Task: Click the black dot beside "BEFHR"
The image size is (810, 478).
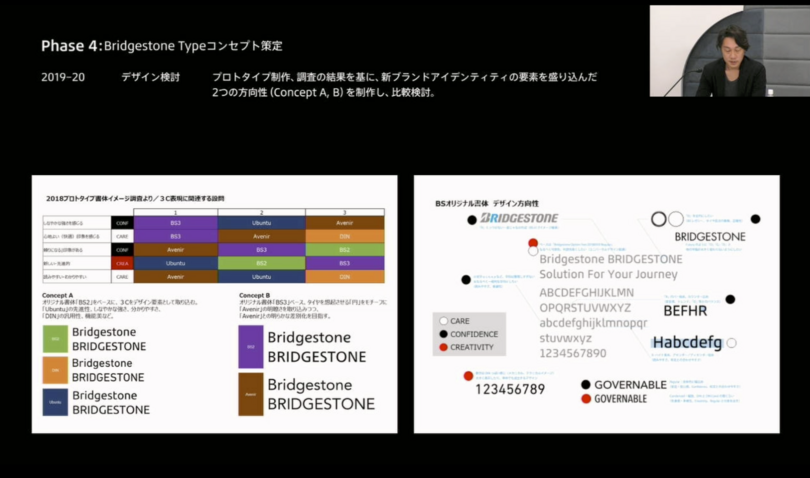Action: click(730, 299)
